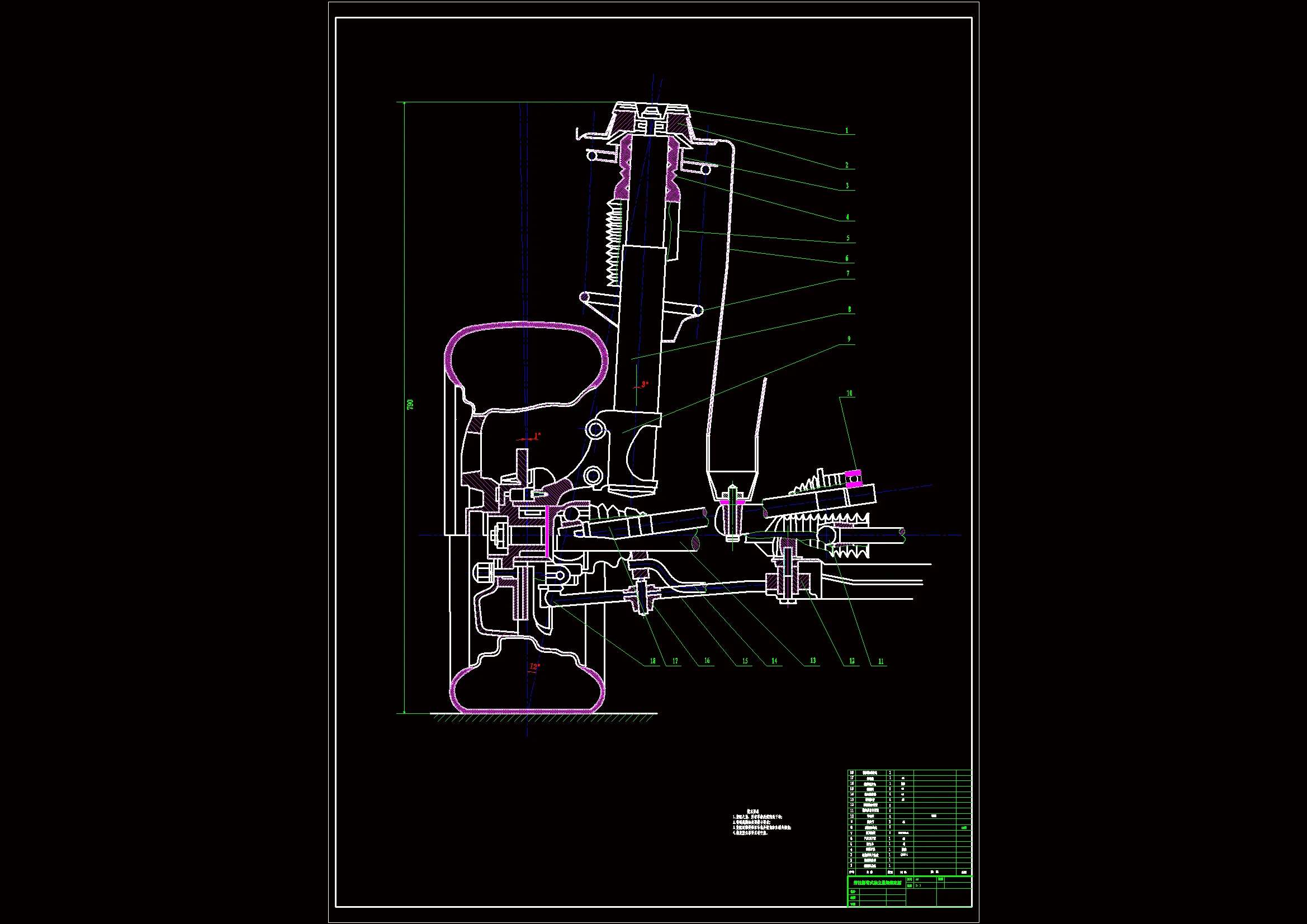Select part callout number 15

(745, 661)
